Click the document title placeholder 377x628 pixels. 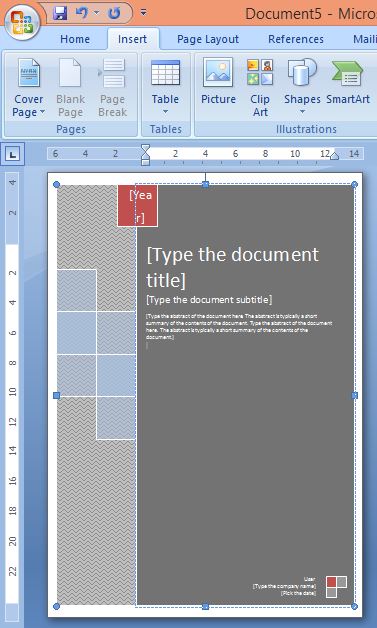232,267
